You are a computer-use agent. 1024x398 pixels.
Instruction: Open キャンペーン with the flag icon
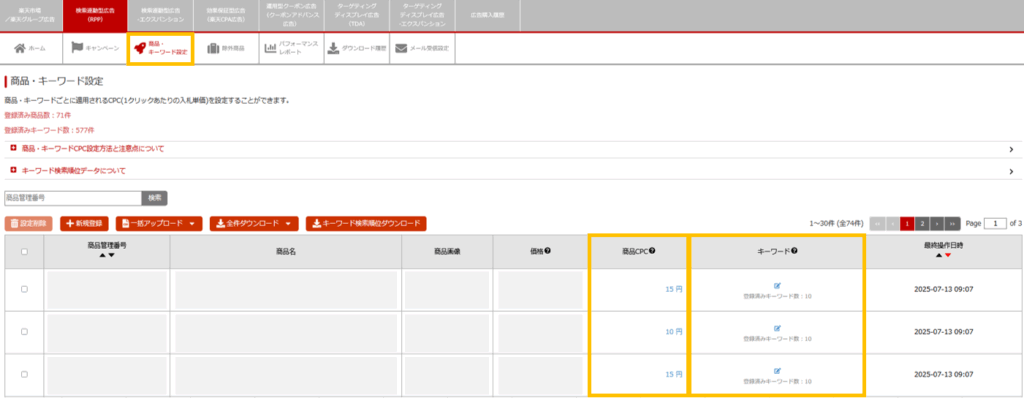point(95,48)
